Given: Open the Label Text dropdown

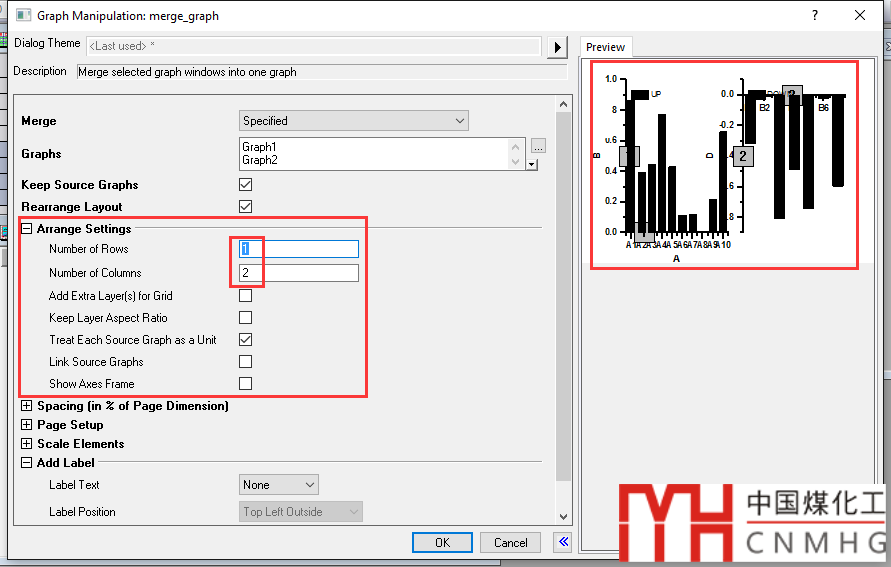Looking at the screenshot, I should point(278,485).
